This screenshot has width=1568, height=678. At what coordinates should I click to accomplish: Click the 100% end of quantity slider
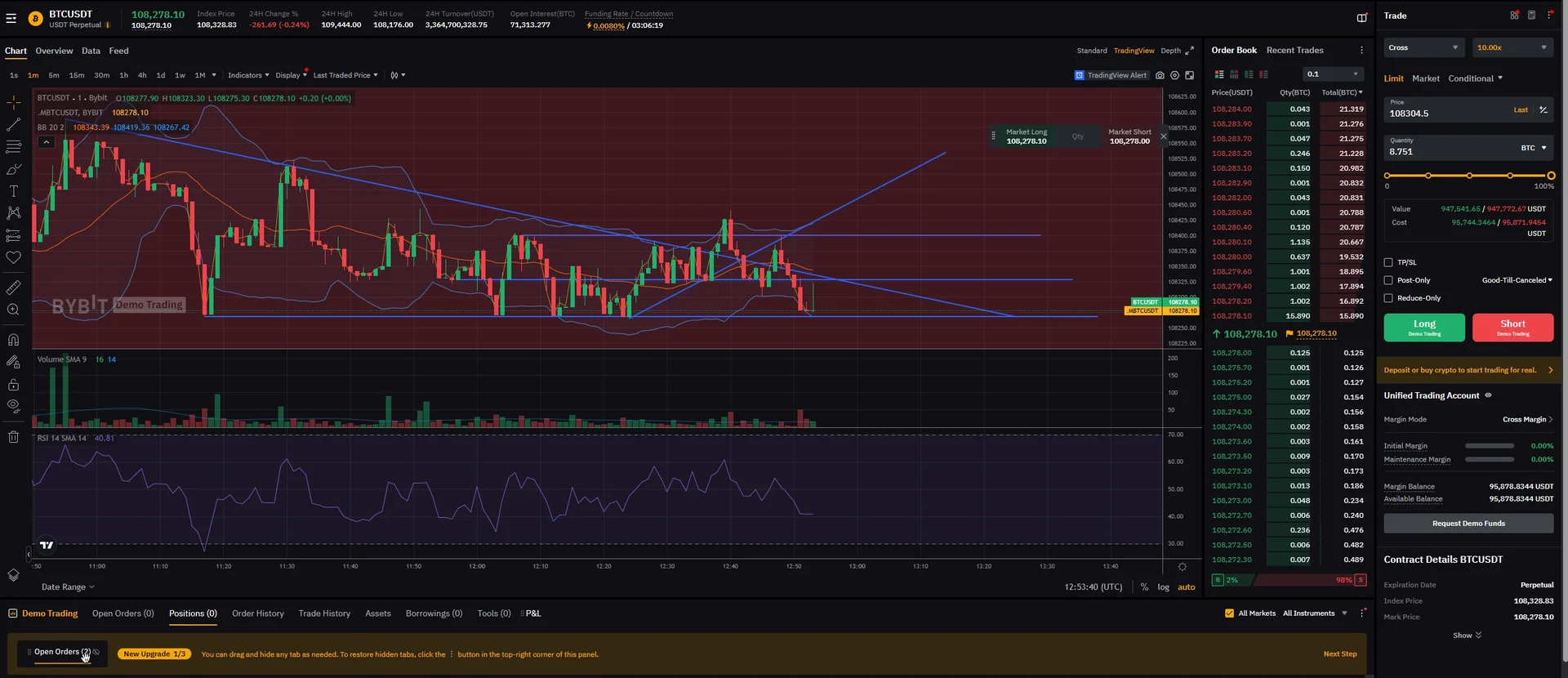1550,176
